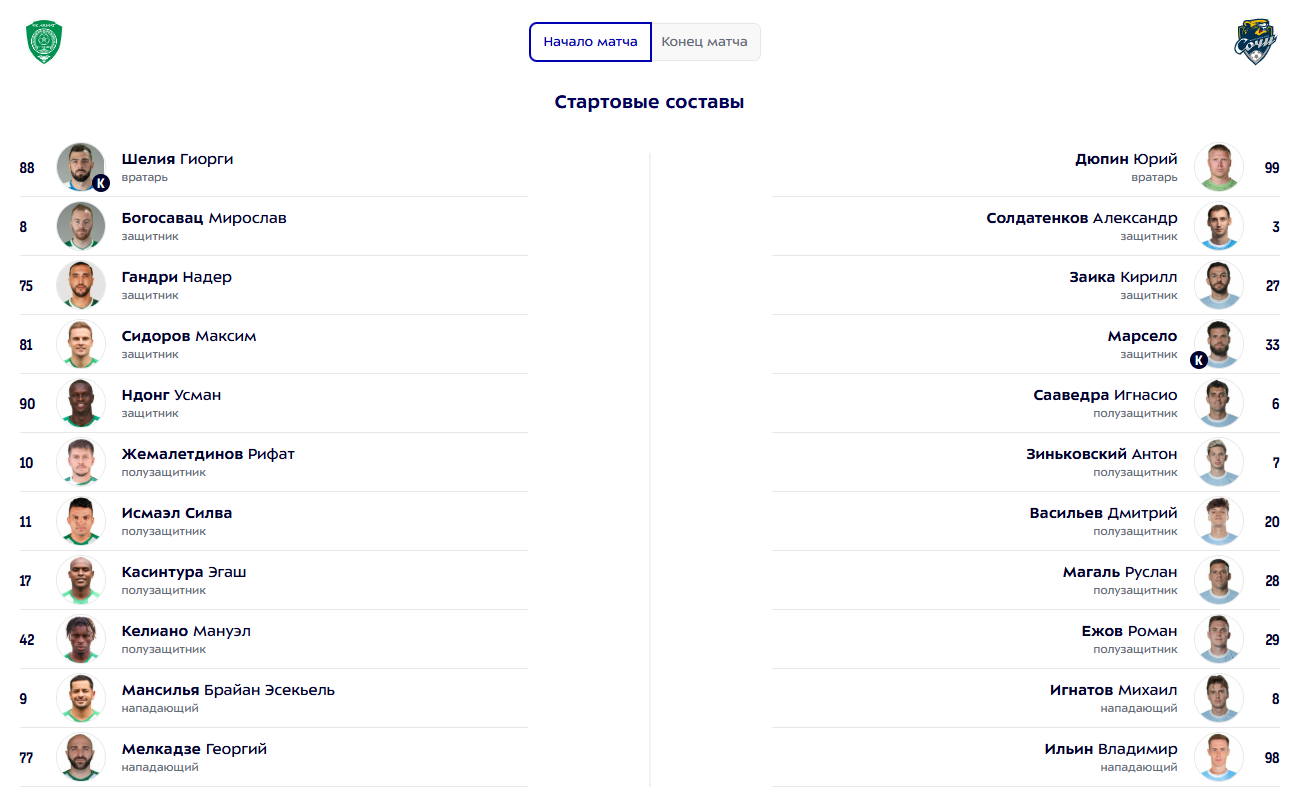The image size is (1298, 797).
Task: Open Богосавац Мирослав's player photo
Action: pos(81,226)
